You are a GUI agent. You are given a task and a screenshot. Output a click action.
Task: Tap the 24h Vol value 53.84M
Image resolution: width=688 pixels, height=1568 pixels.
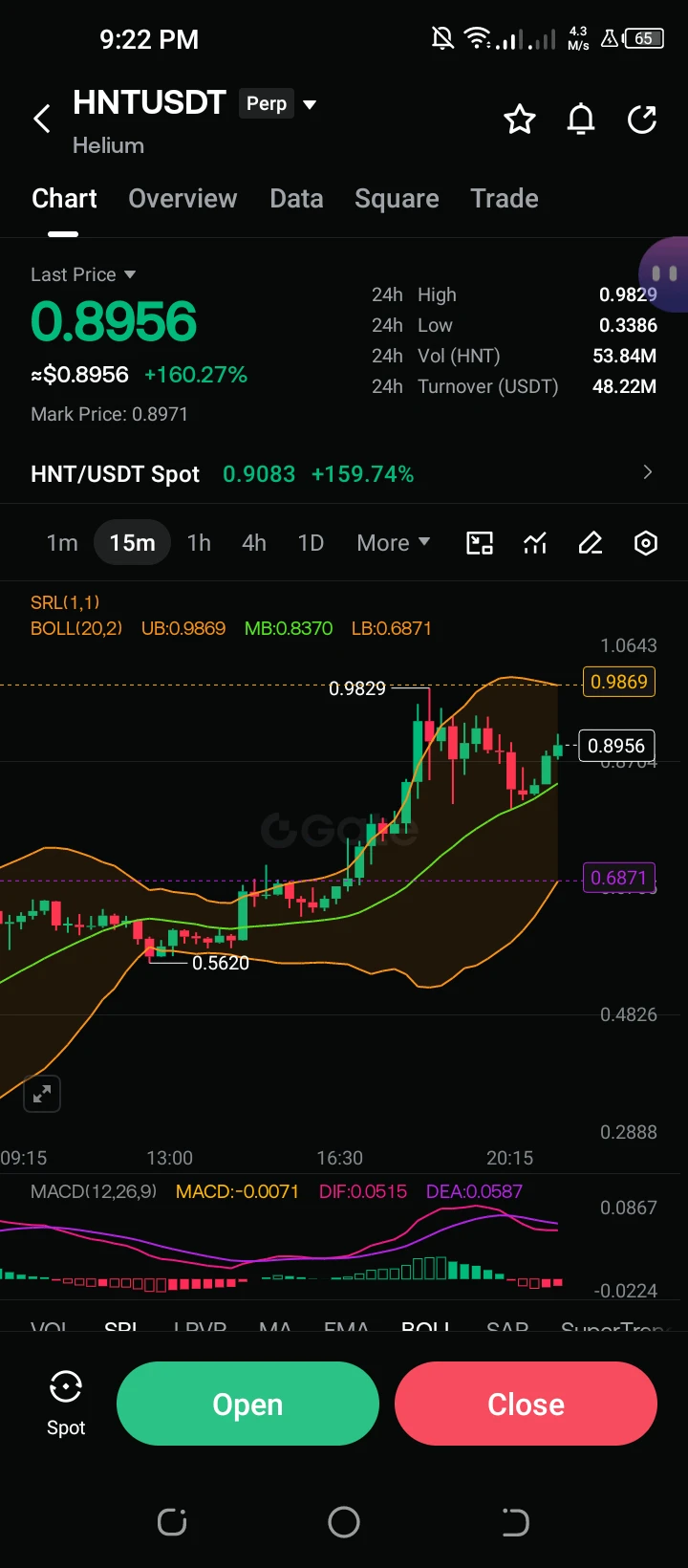click(x=624, y=356)
